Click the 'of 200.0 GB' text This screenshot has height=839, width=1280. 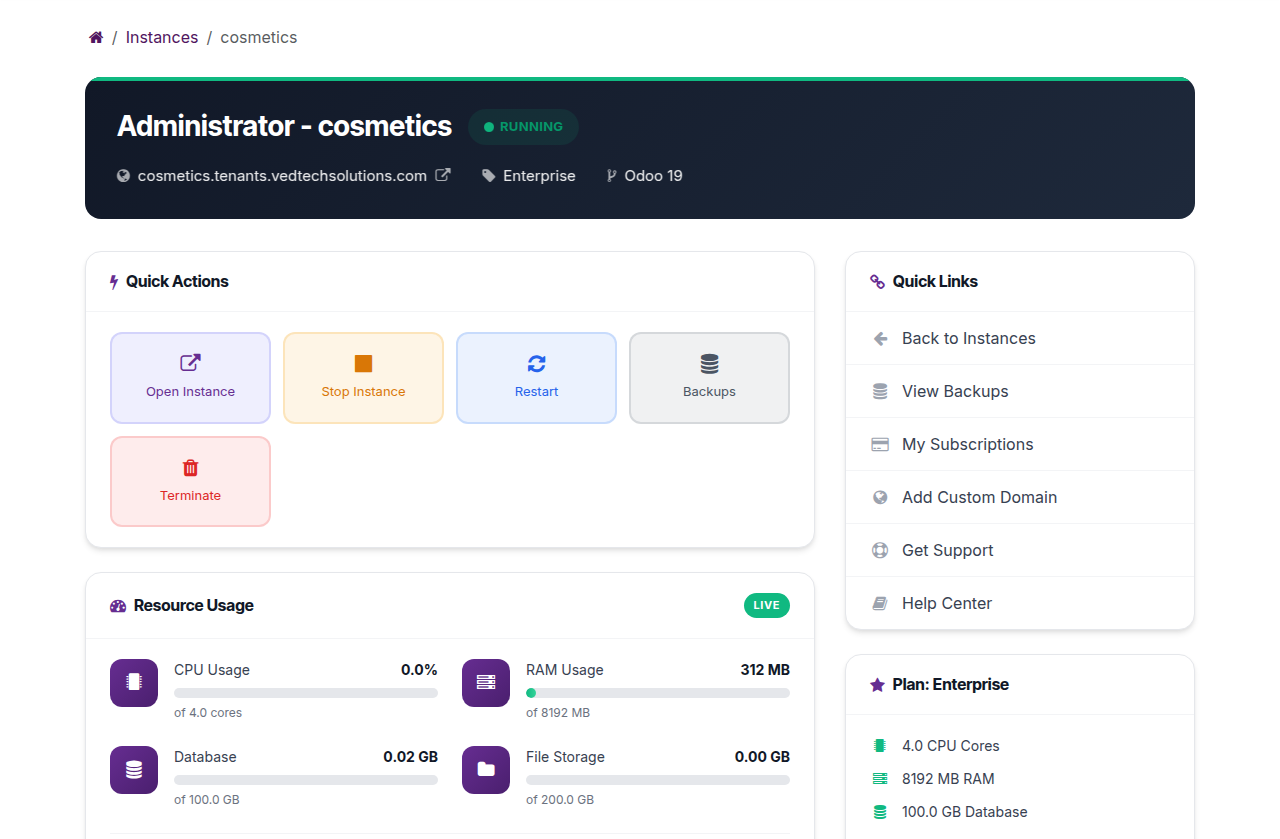coord(560,800)
